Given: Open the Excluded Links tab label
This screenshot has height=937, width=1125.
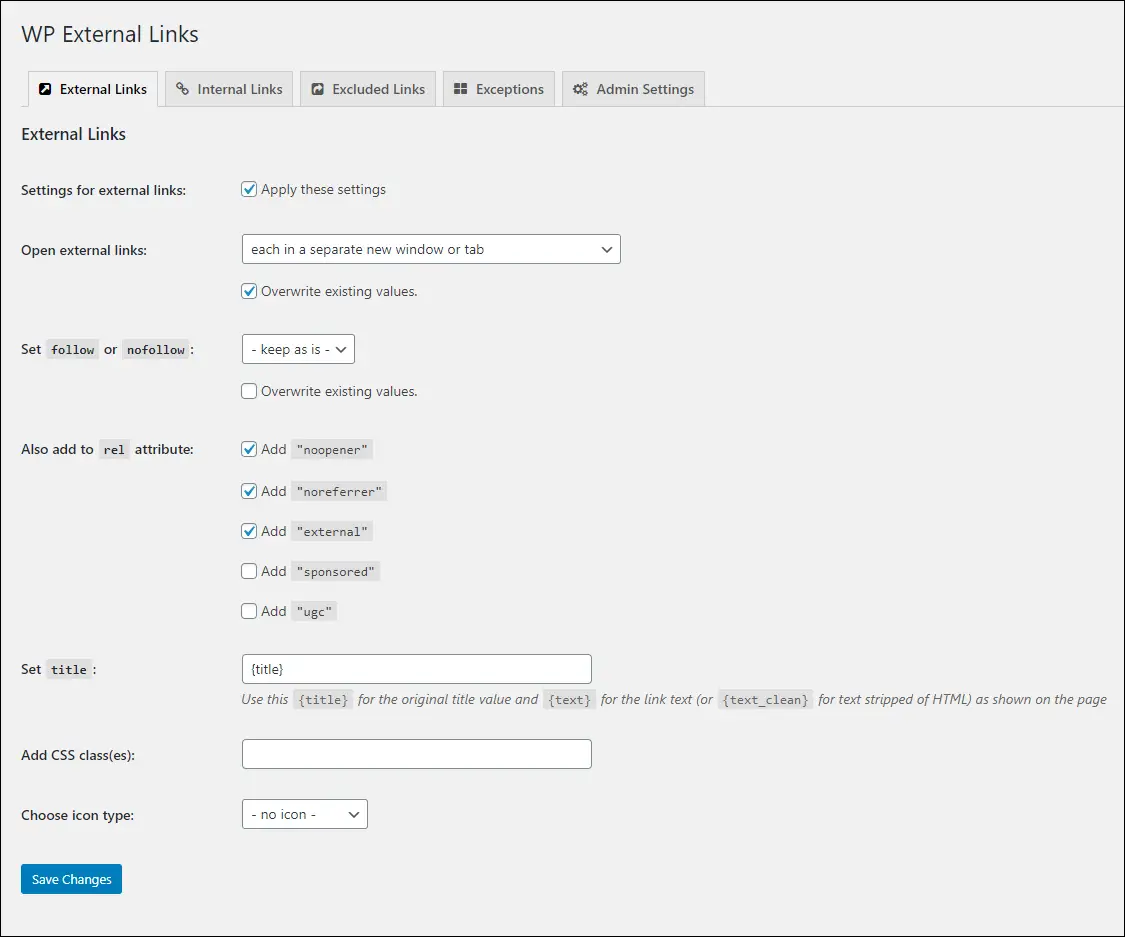Looking at the screenshot, I should [x=378, y=89].
